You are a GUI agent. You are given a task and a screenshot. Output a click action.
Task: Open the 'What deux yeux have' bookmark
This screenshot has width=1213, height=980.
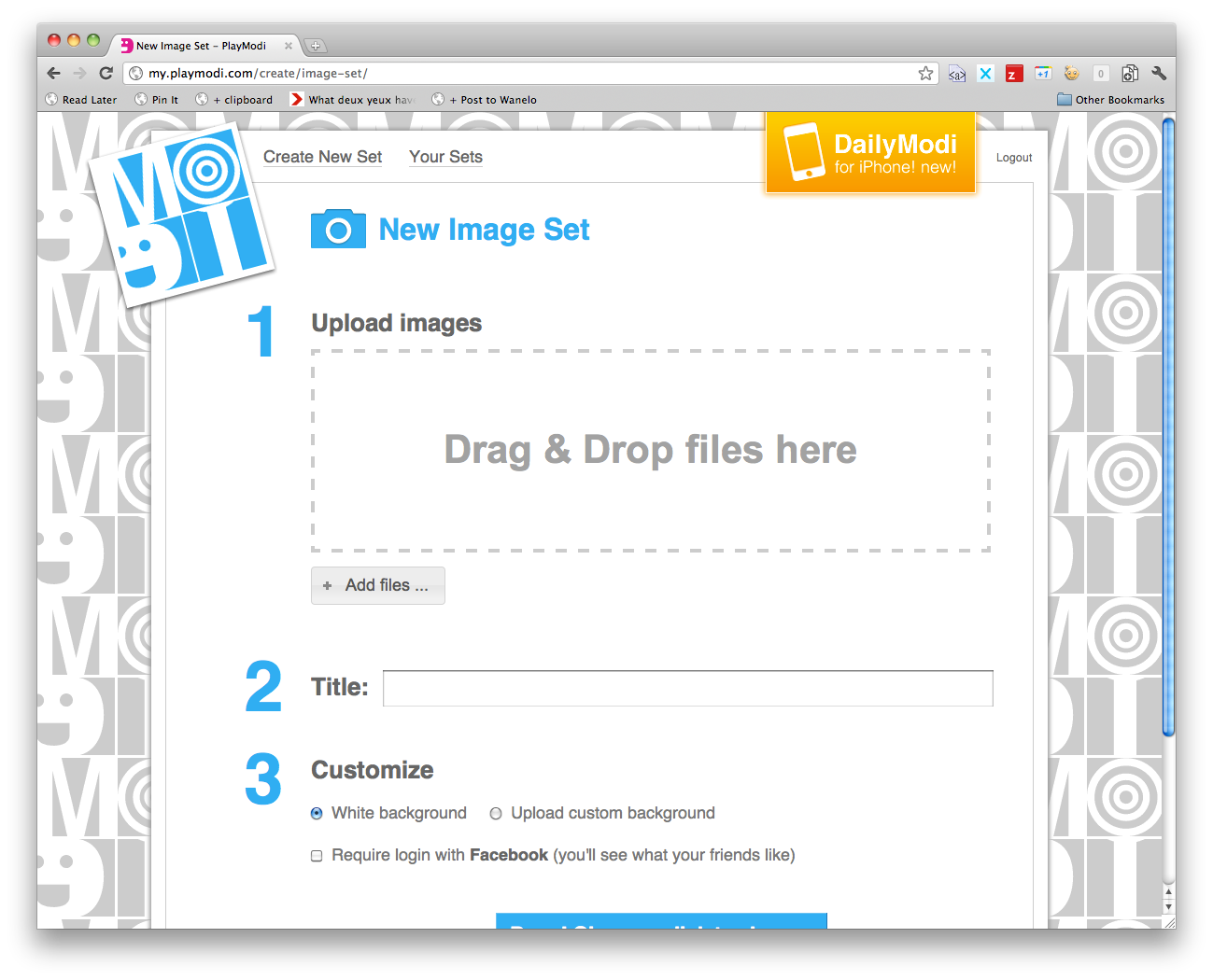pyautogui.click(x=355, y=99)
